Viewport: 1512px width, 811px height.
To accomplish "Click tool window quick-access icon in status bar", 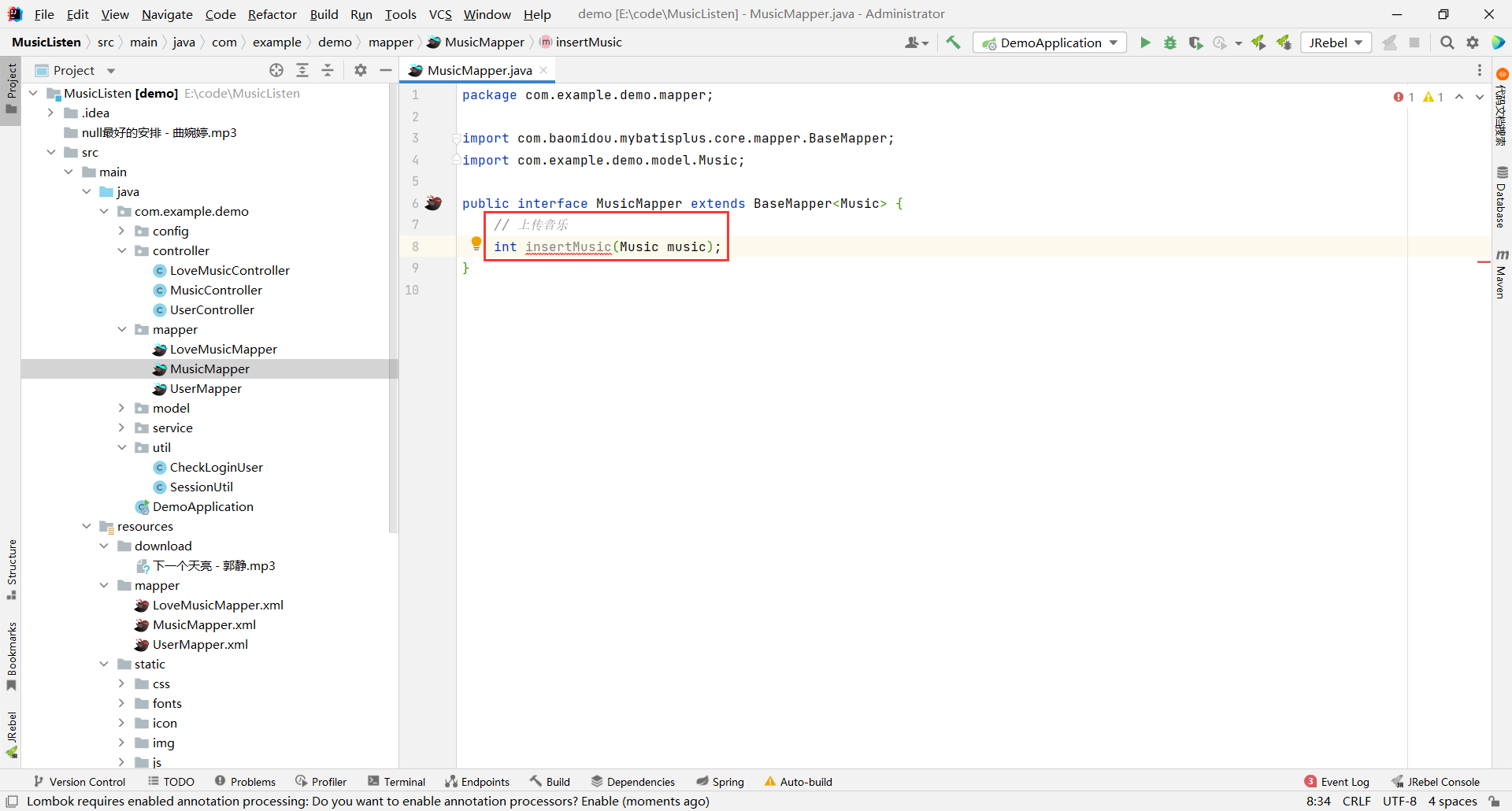I will click(12, 802).
